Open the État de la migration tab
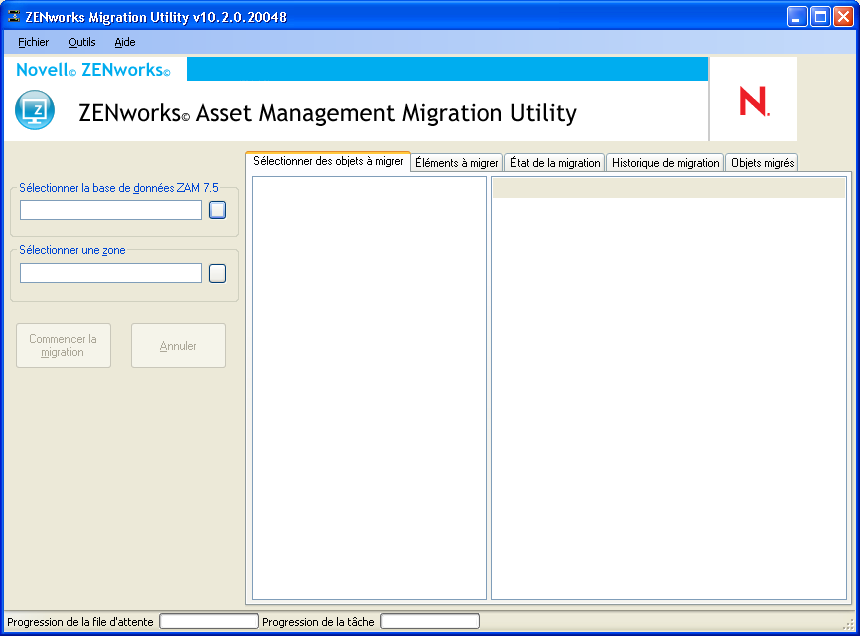Viewport: 860px width, 636px height. click(x=555, y=163)
